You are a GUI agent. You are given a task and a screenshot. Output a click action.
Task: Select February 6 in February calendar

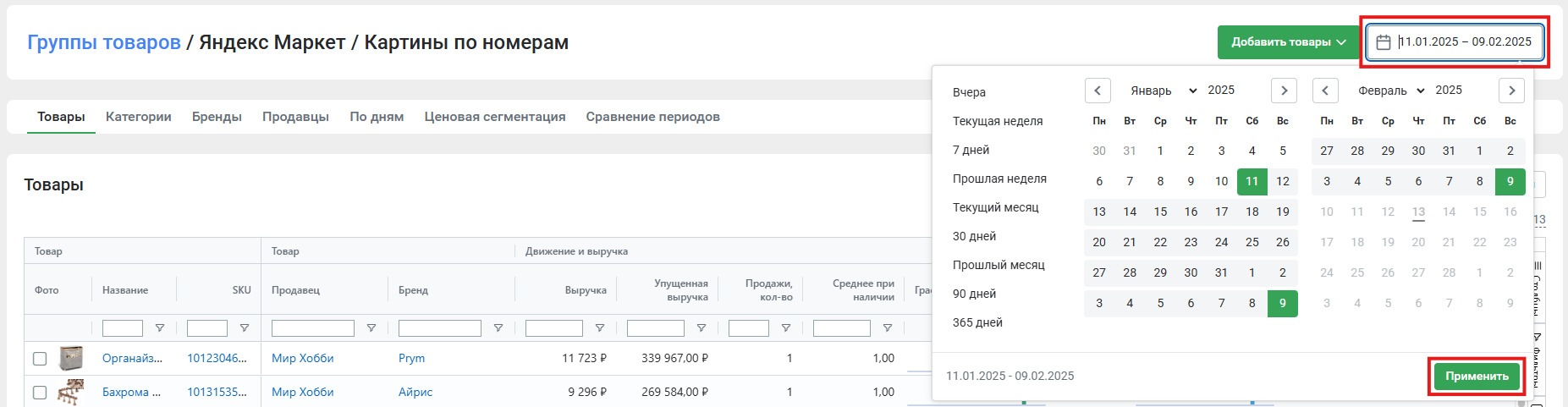coord(1419,181)
